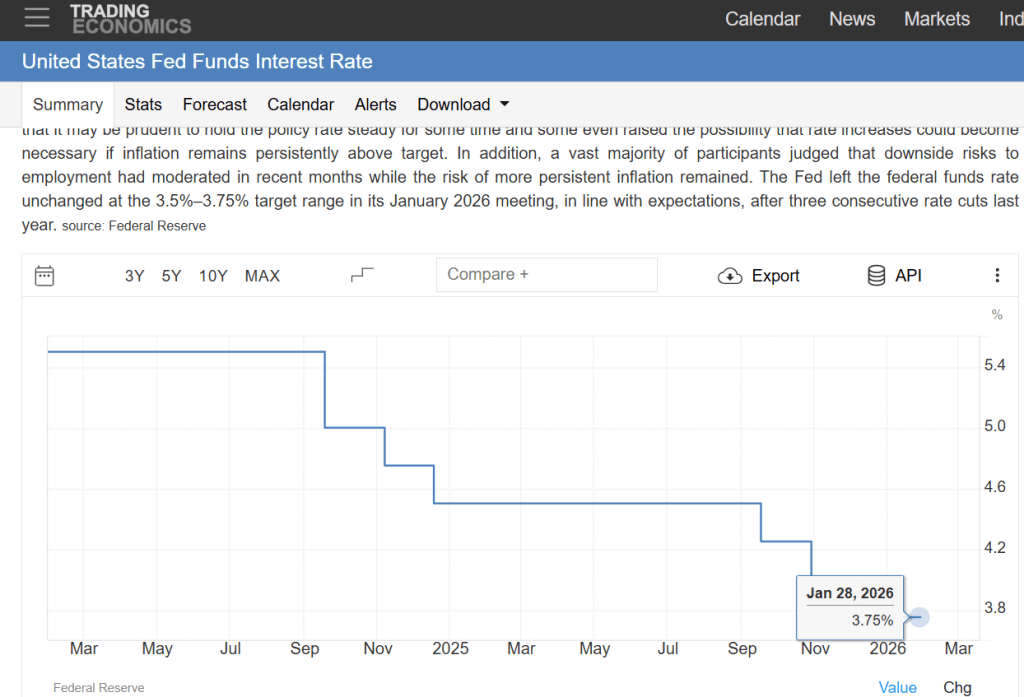The image size is (1024, 697).
Task: Change chart type using step-line icon
Action: pyautogui.click(x=362, y=275)
